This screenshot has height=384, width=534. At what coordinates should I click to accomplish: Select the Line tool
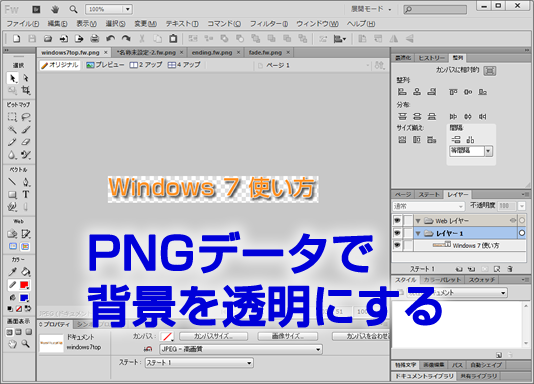12,182
